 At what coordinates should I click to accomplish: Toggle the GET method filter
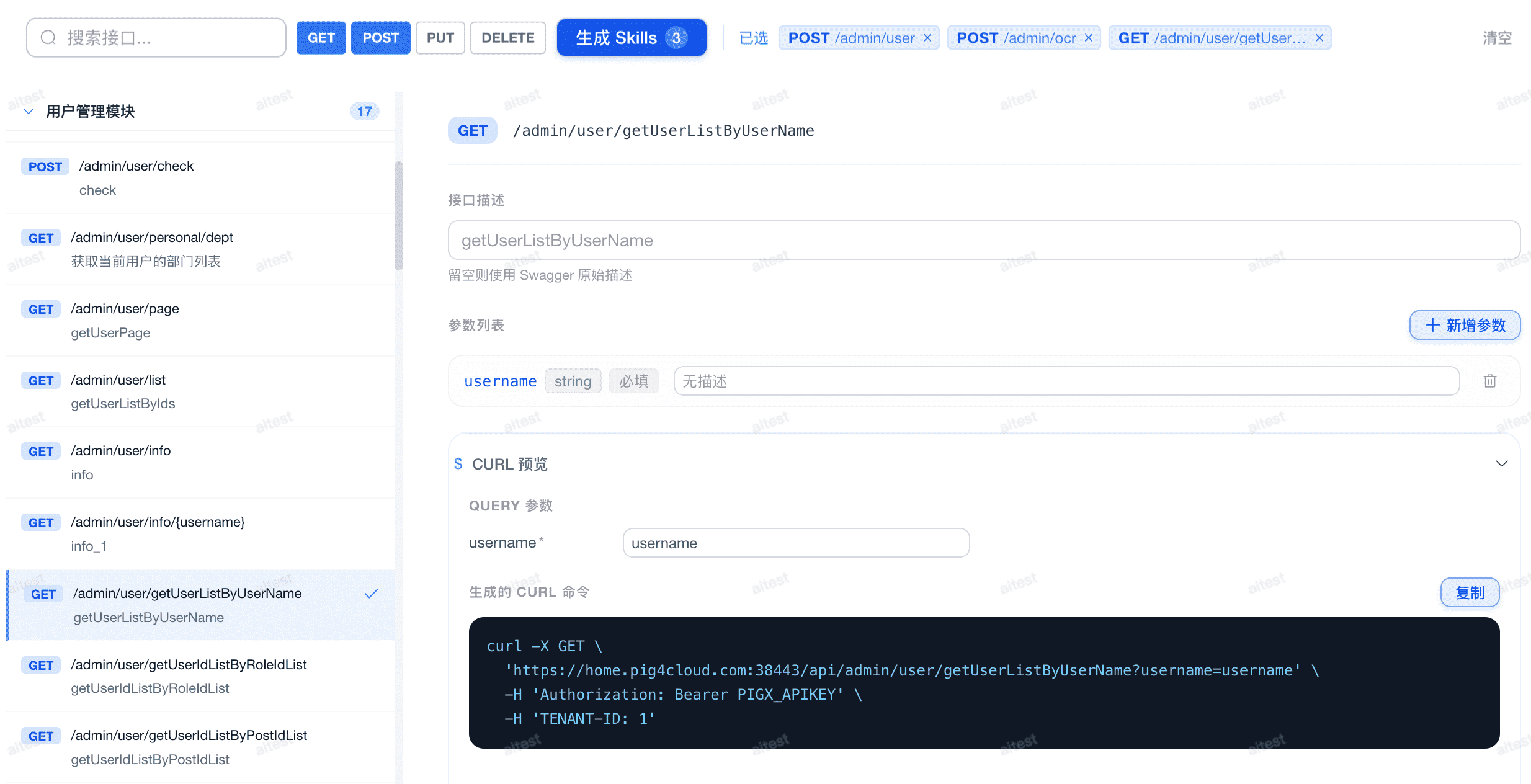click(x=321, y=38)
